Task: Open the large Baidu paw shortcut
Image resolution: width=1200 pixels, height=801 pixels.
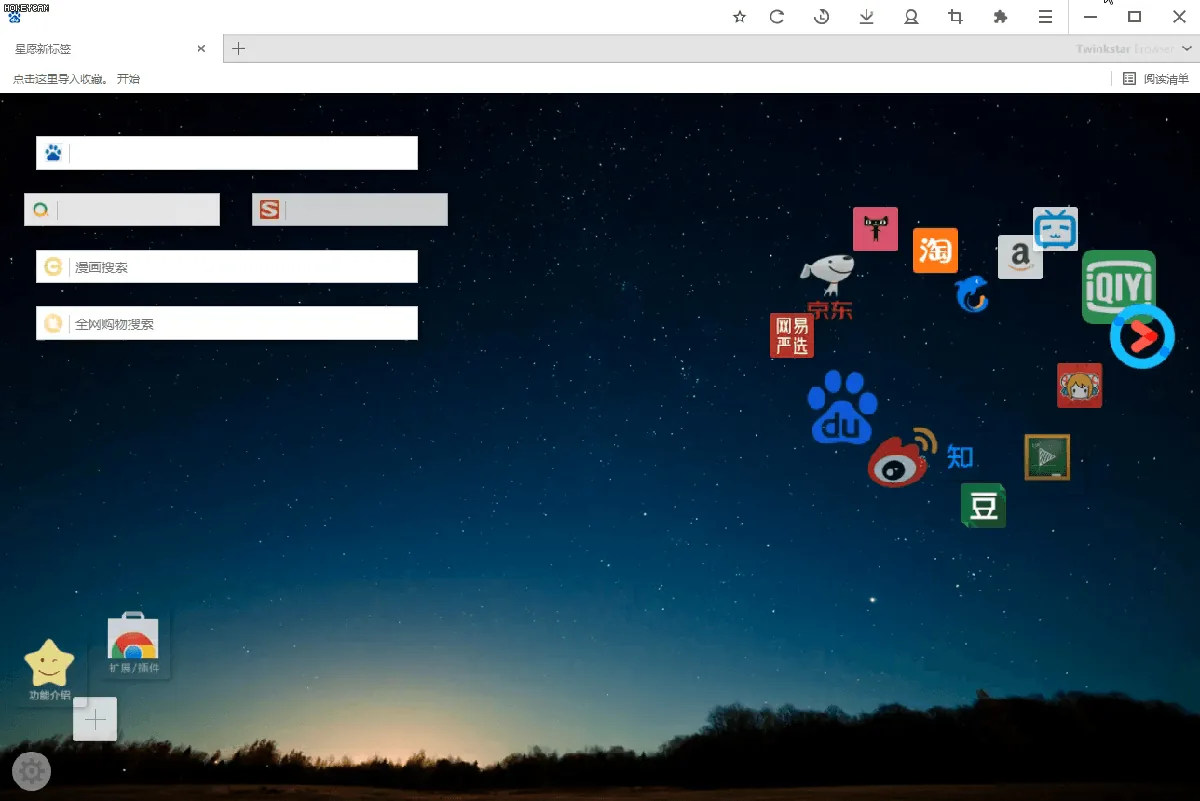Action: [x=843, y=407]
